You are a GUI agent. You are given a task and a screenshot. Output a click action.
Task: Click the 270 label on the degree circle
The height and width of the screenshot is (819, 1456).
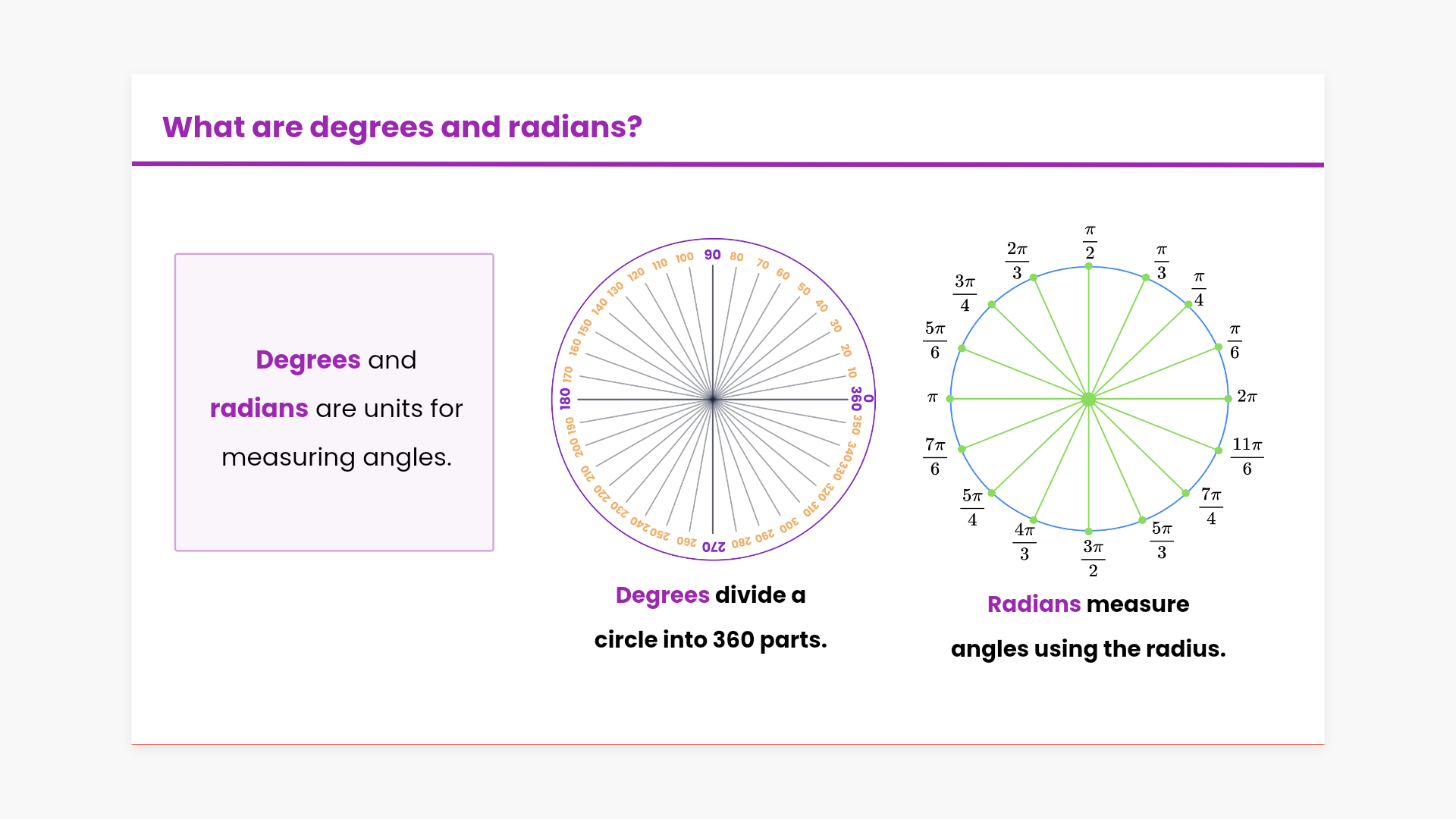point(714,546)
